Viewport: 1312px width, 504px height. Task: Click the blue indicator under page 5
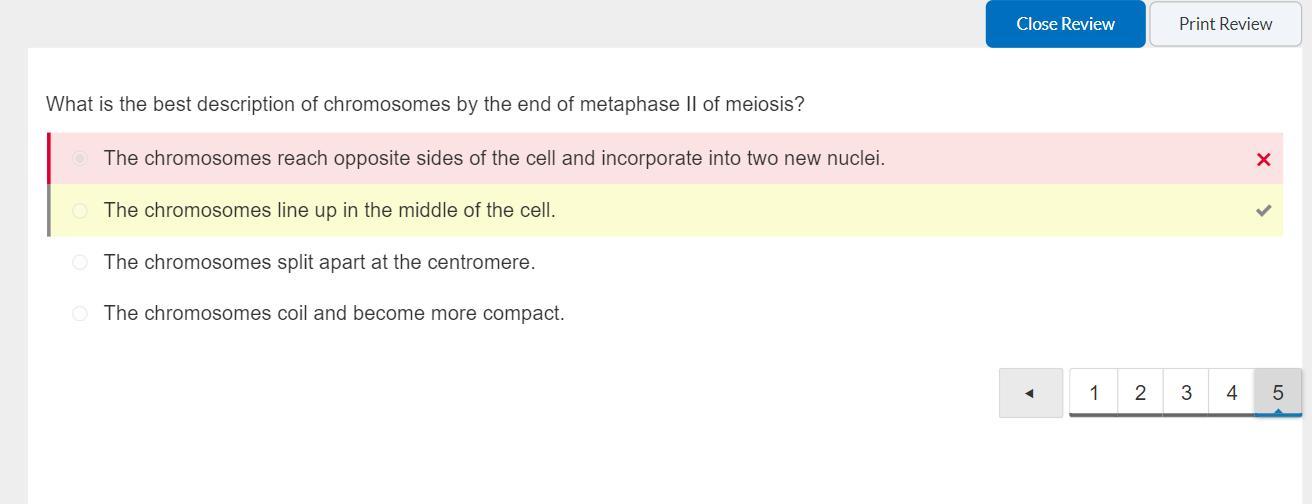pos(1278,413)
